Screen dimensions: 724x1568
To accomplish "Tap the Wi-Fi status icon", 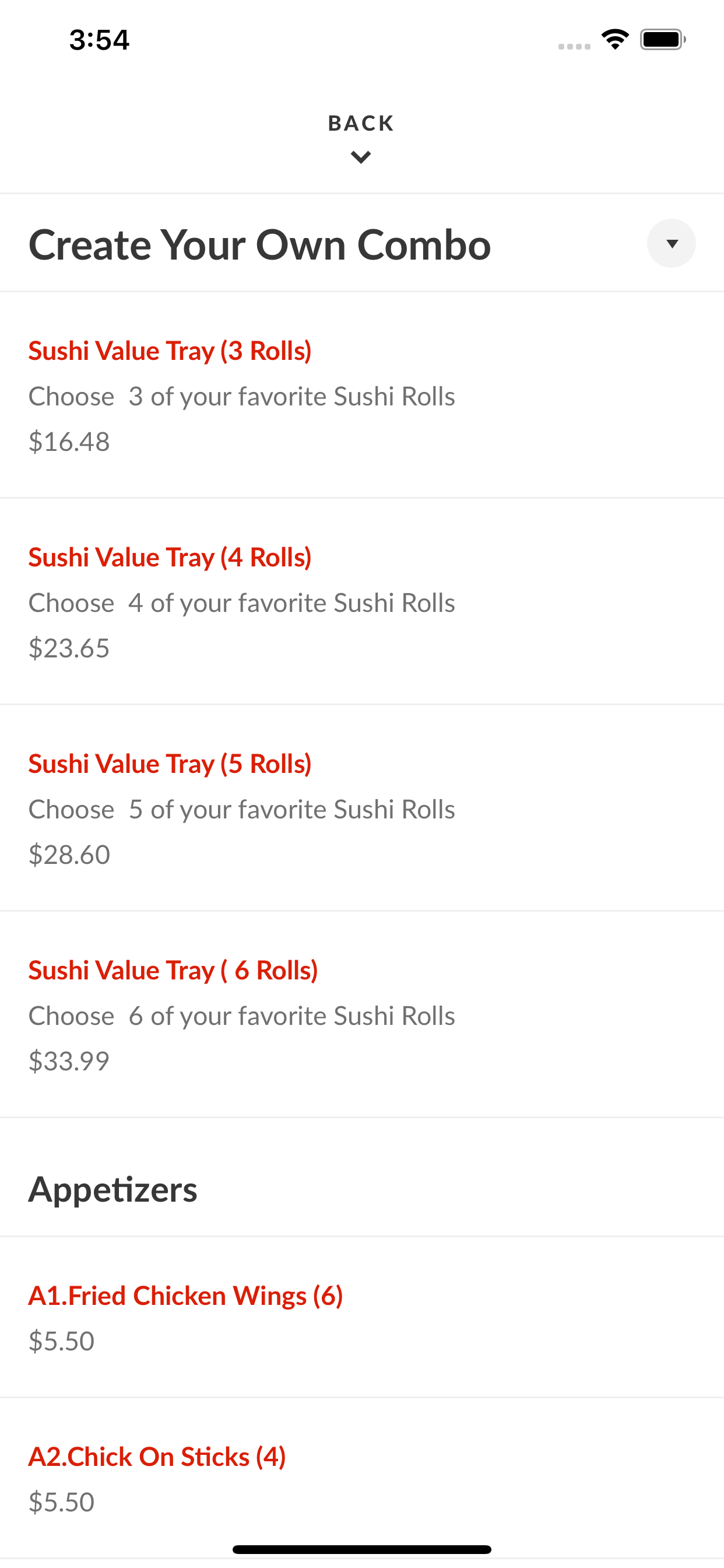I will [x=615, y=40].
